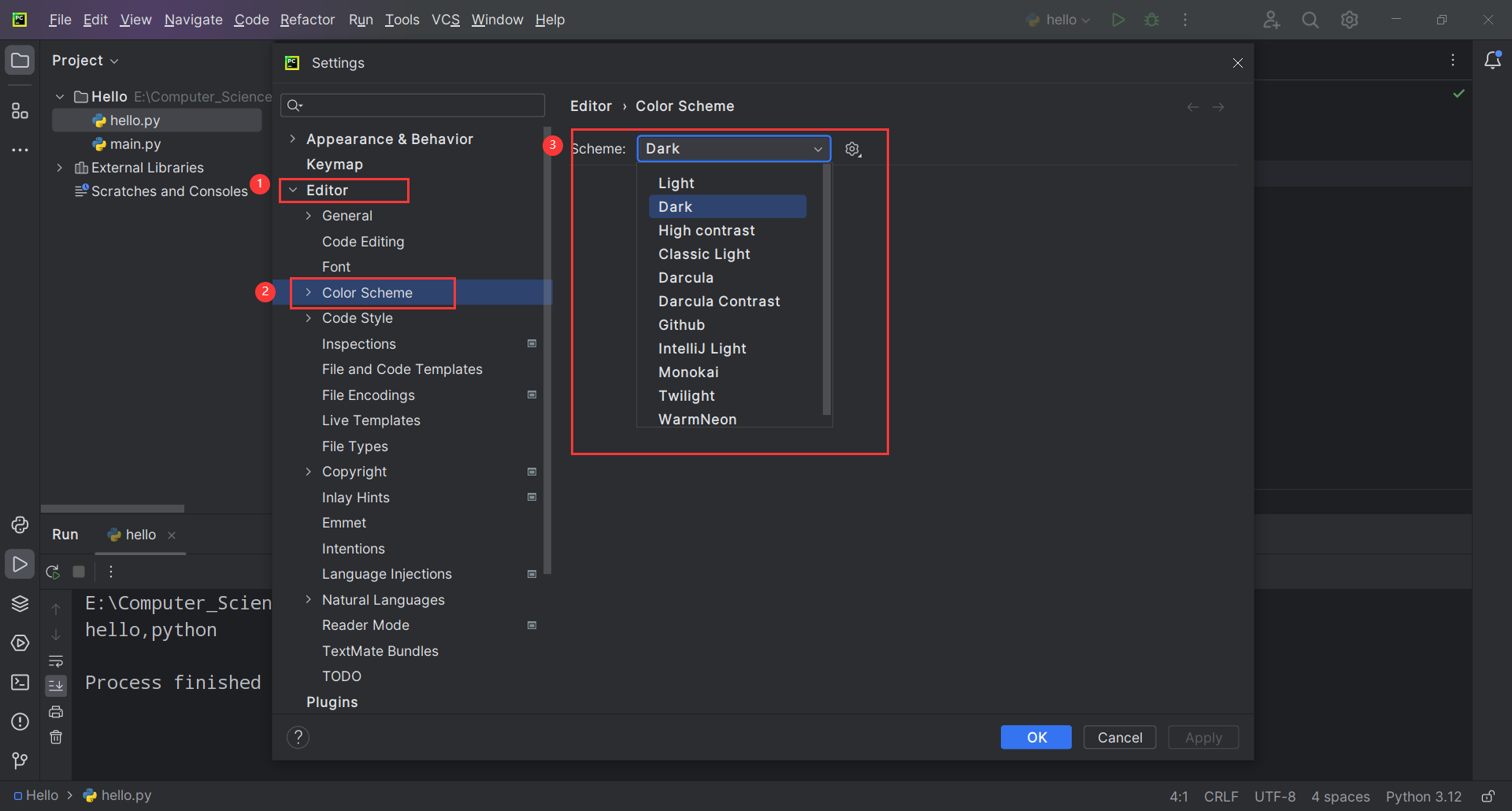
Task: Open the More tool windows ellipsis
Action: point(20,150)
